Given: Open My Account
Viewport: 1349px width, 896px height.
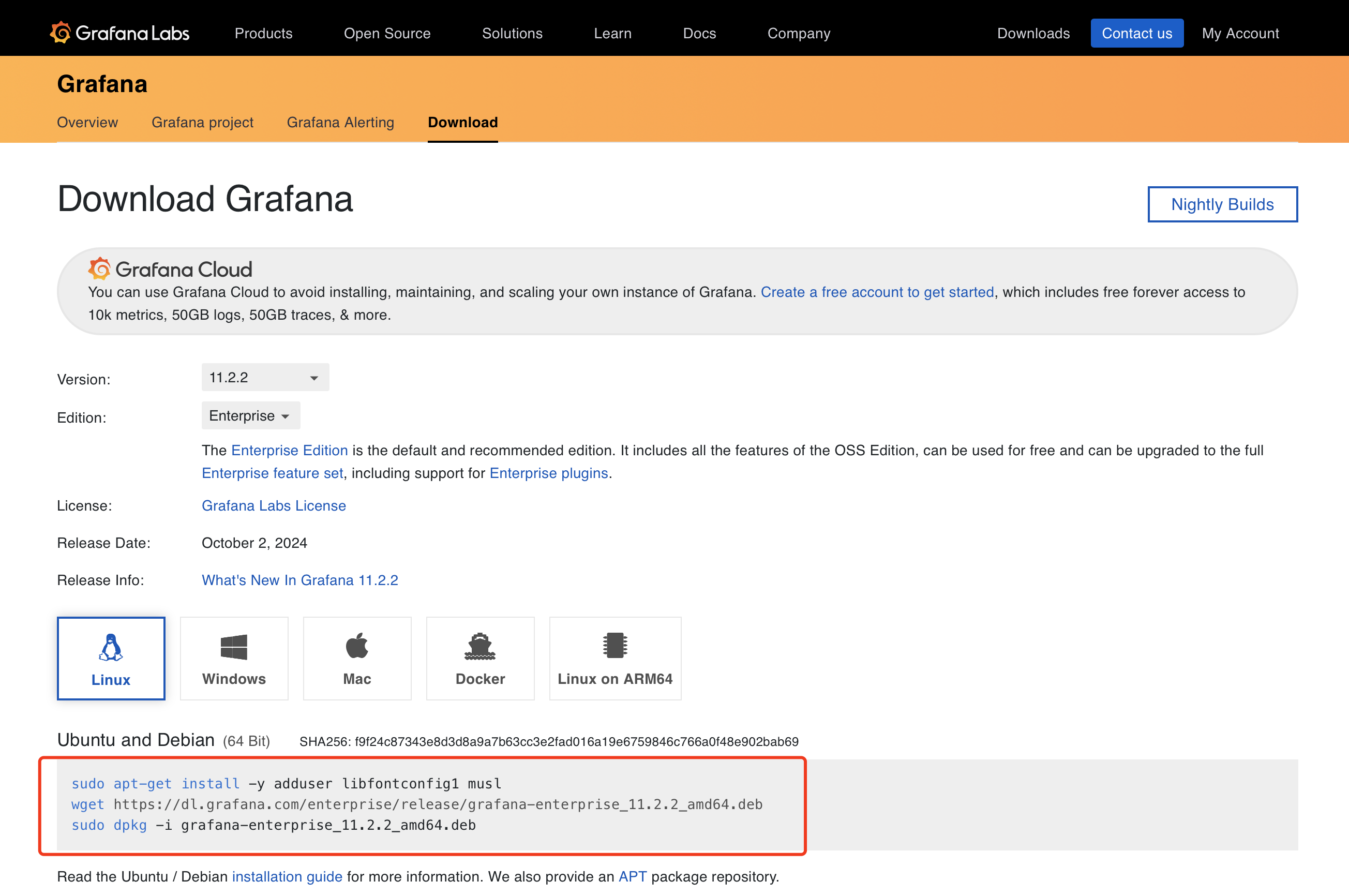Looking at the screenshot, I should (x=1240, y=33).
